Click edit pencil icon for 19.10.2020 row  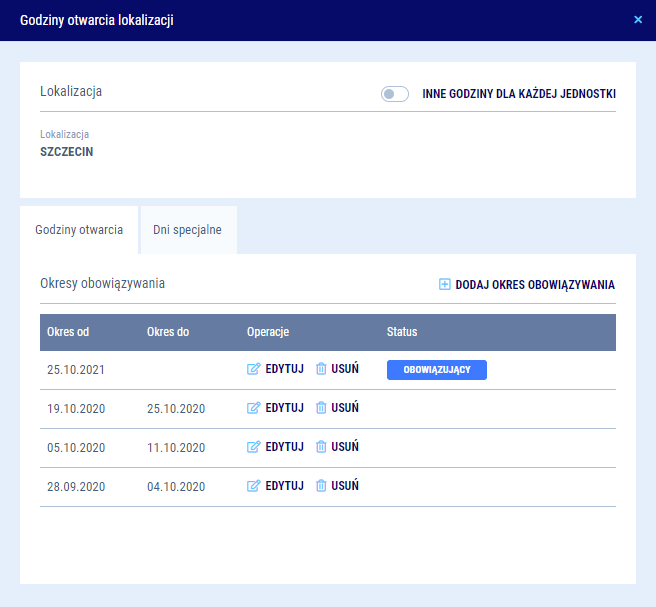pos(253,408)
